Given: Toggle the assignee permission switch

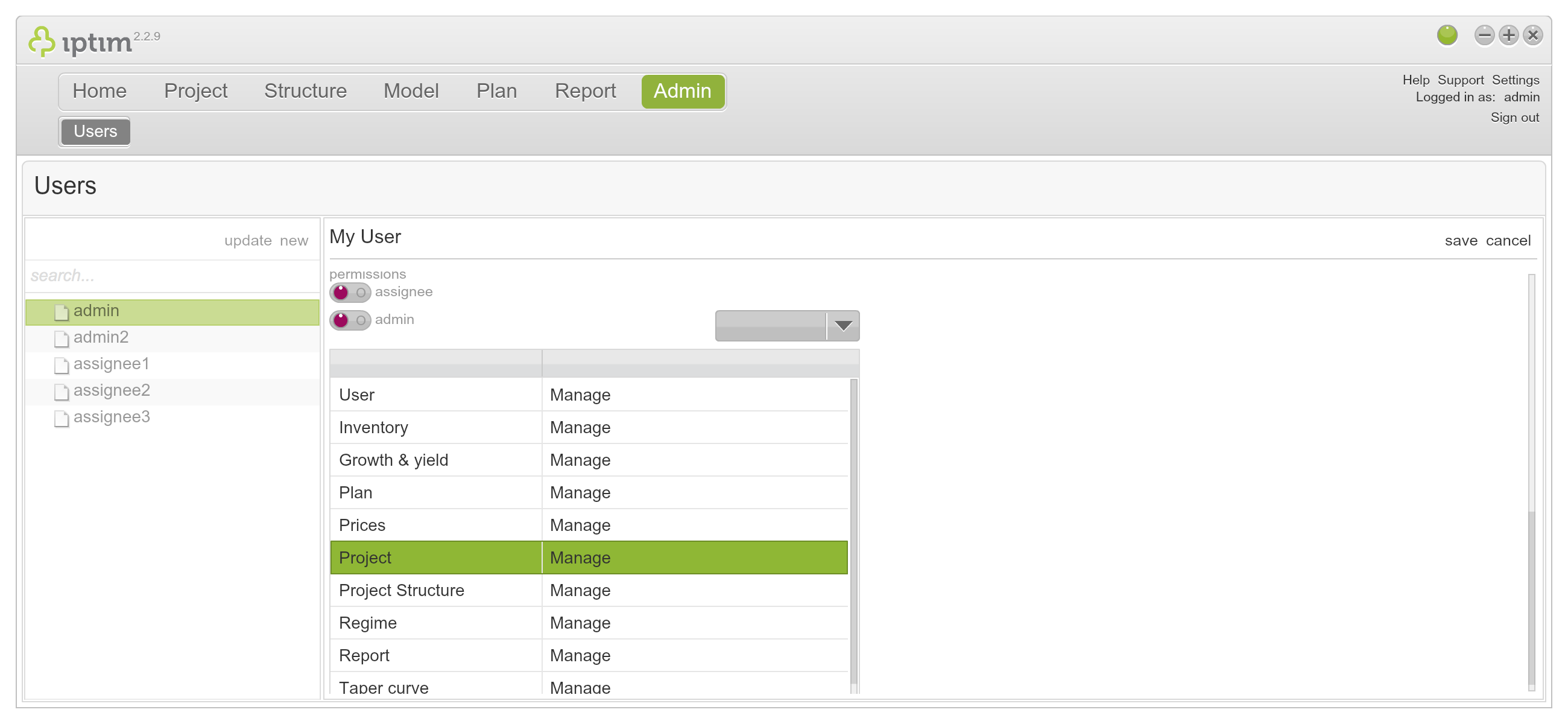Looking at the screenshot, I should click(x=350, y=292).
